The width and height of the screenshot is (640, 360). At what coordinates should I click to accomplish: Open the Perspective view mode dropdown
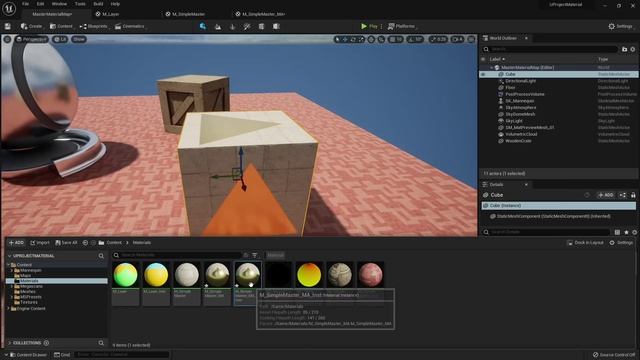[x=32, y=39]
